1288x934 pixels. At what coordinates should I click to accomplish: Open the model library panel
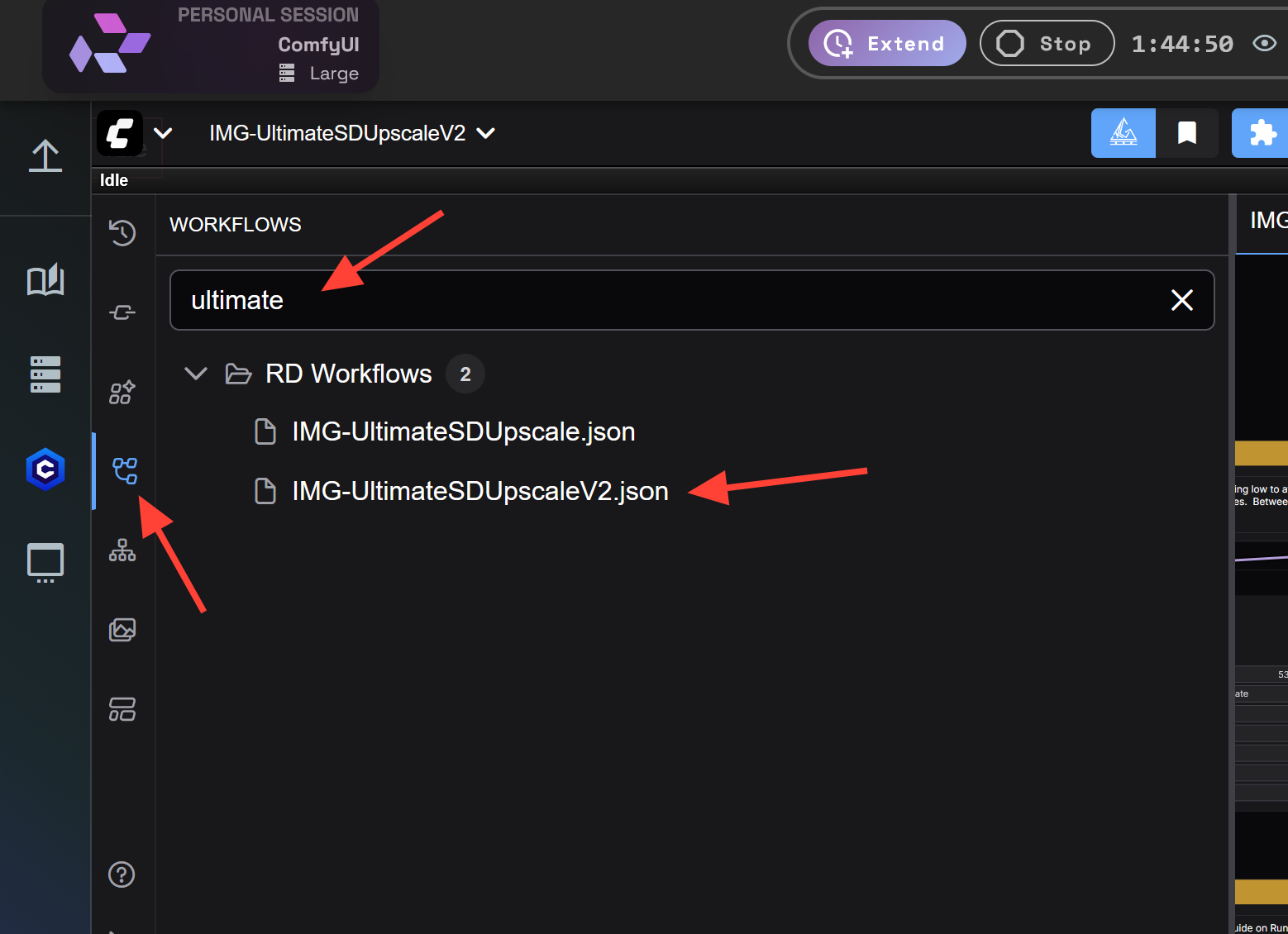45,374
